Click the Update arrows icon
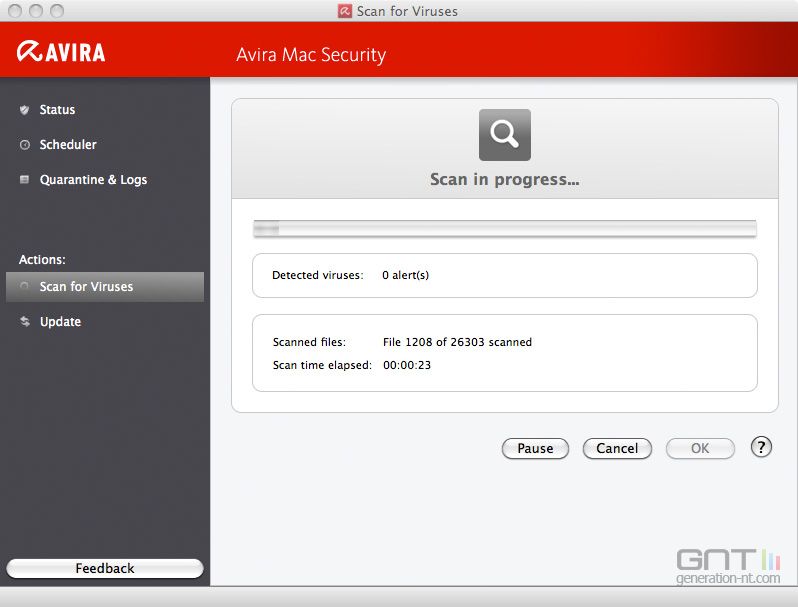 click(24, 321)
